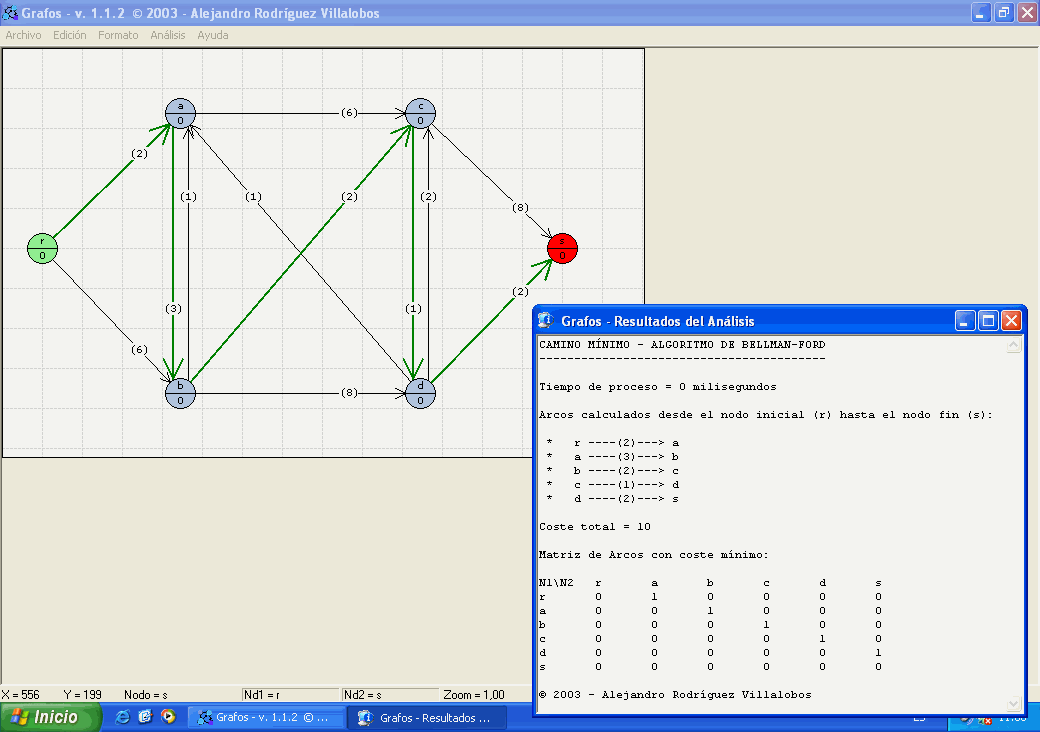The height and width of the screenshot is (732, 1040).
Task: Switch to the Grafos v. 1.1.2 taskbar button
Action: click(x=267, y=717)
